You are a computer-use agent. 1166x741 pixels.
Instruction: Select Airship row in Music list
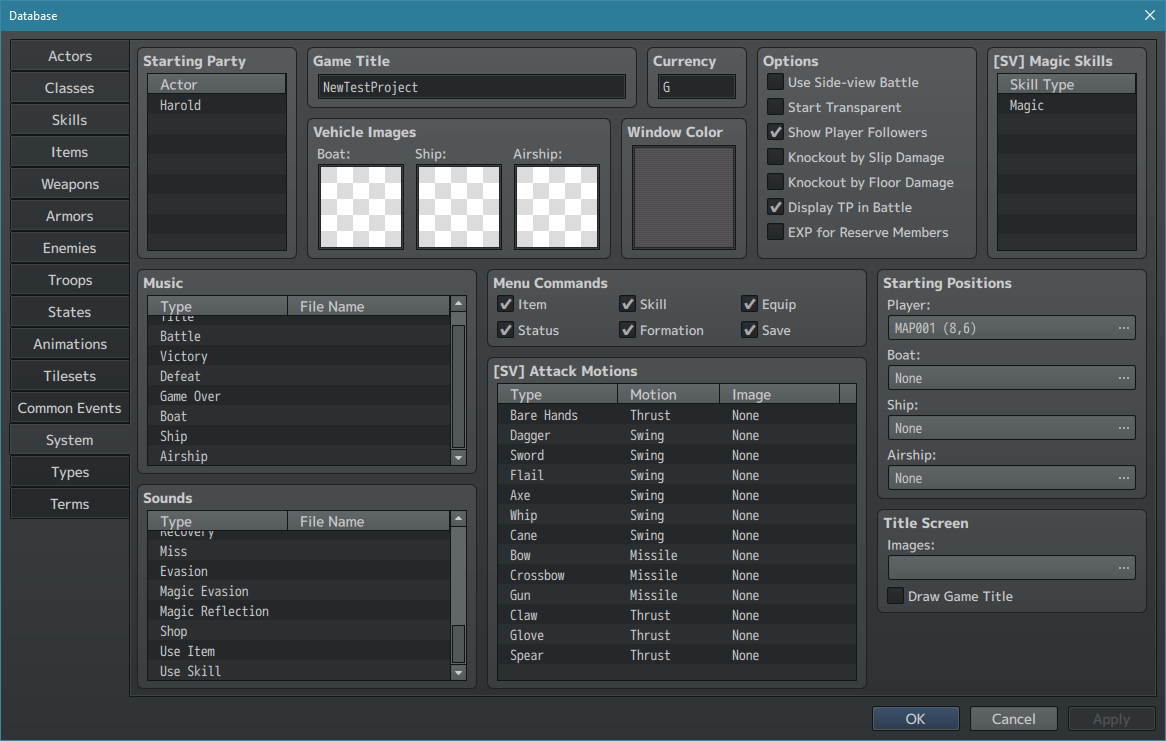(299, 456)
